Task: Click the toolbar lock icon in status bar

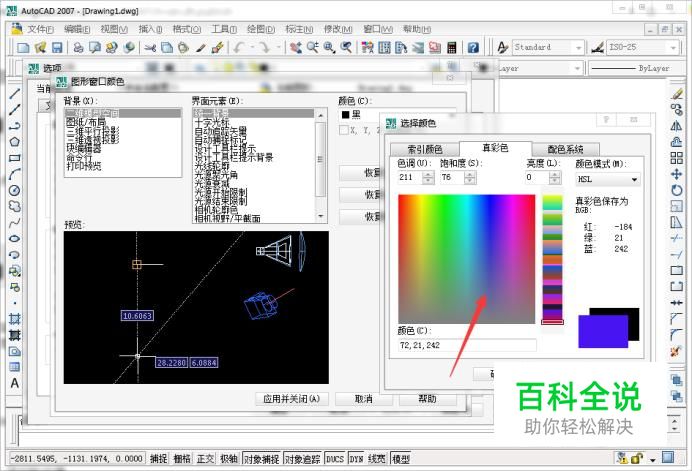Action: coord(636,459)
